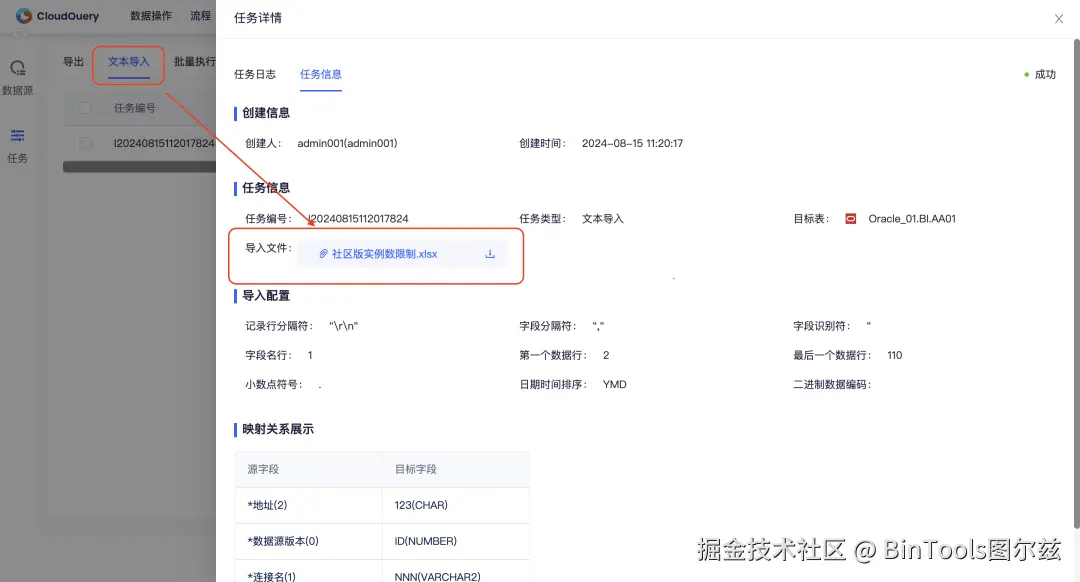The width and height of the screenshot is (1080, 582).
Task: Click the attachment paperclip icon of import file
Action: [x=323, y=253]
